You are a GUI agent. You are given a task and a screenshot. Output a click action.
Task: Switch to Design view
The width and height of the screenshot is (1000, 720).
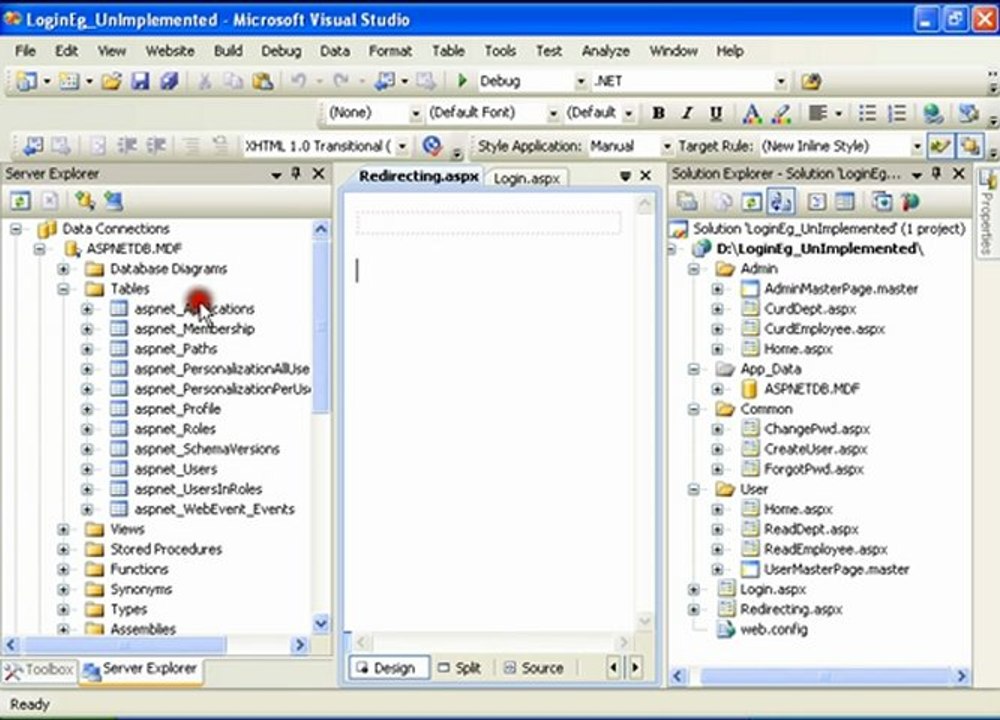pyautogui.click(x=387, y=668)
